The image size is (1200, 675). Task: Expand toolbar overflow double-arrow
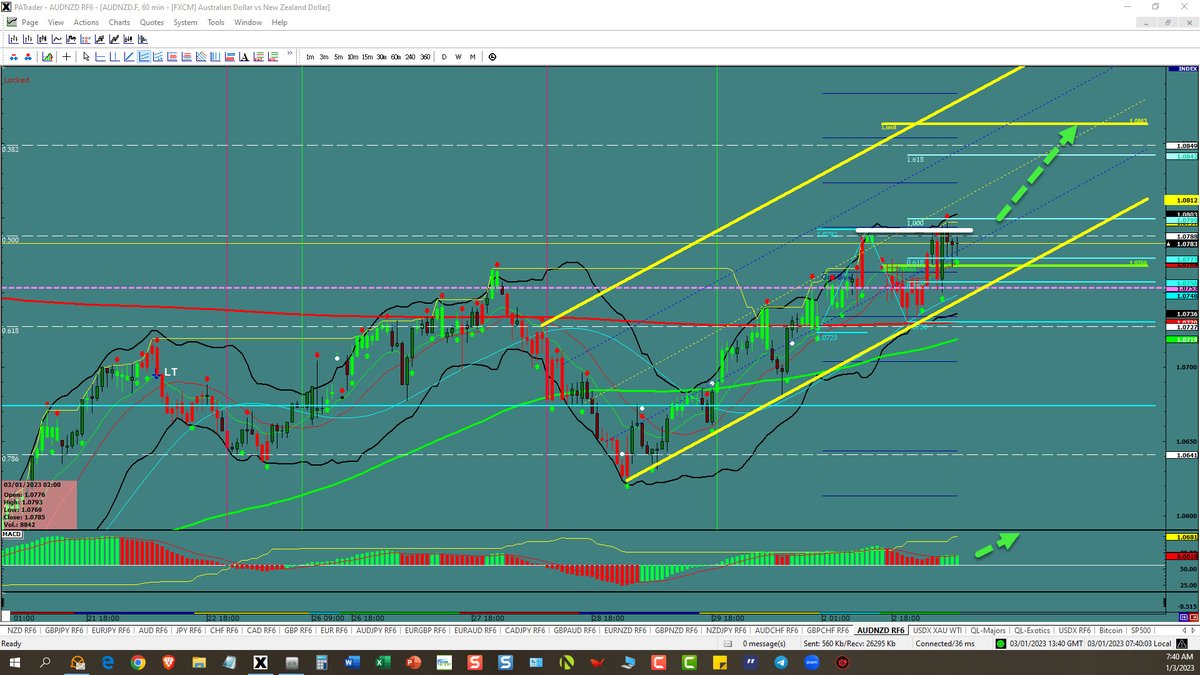click(290, 53)
